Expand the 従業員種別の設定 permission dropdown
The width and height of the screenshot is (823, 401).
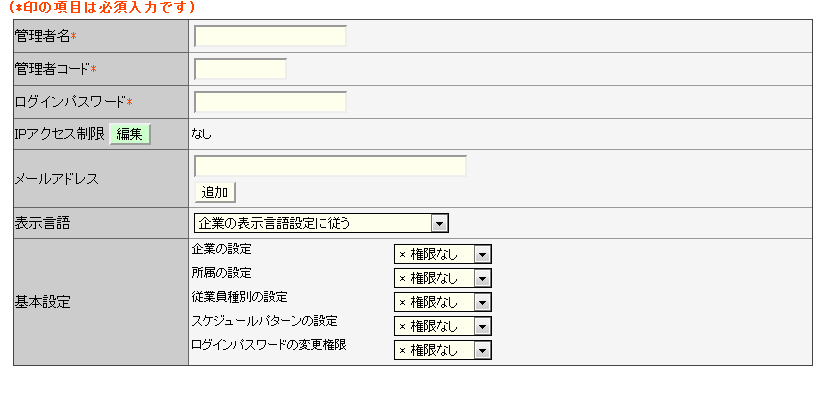(x=442, y=302)
